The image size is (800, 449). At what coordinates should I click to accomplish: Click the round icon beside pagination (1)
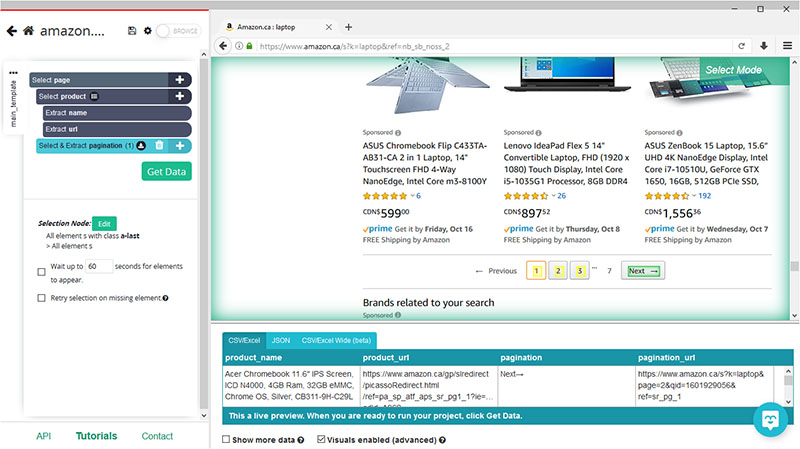[x=141, y=145]
